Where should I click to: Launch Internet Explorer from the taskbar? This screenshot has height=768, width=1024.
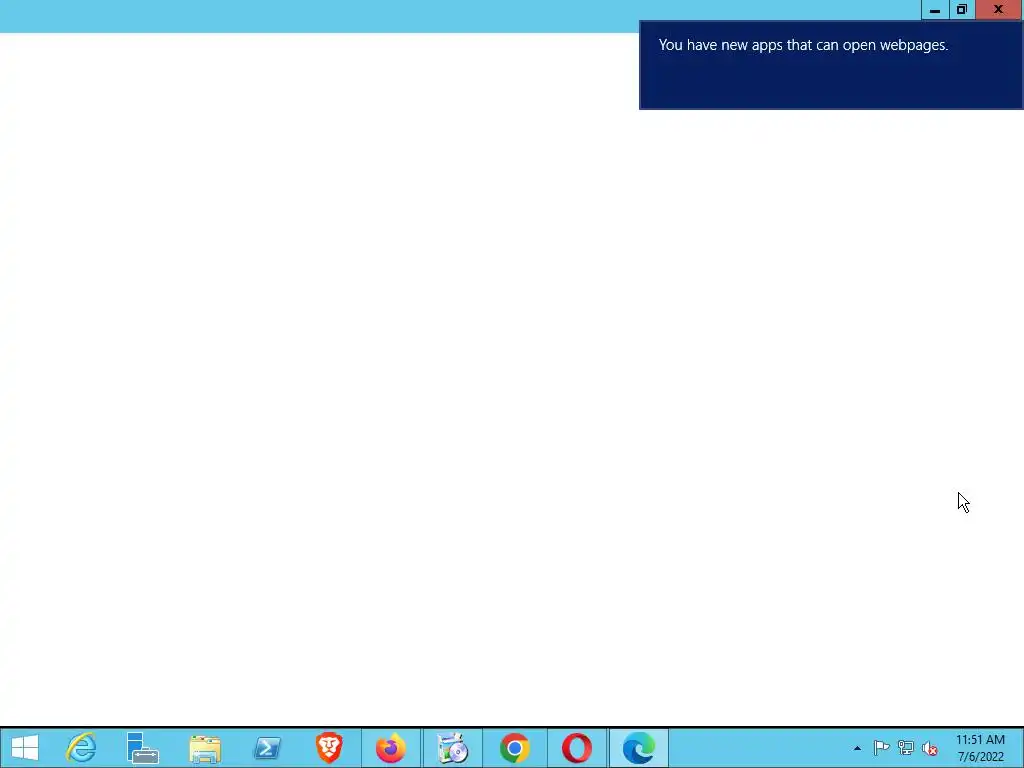pyautogui.click(x=81, y=748)
